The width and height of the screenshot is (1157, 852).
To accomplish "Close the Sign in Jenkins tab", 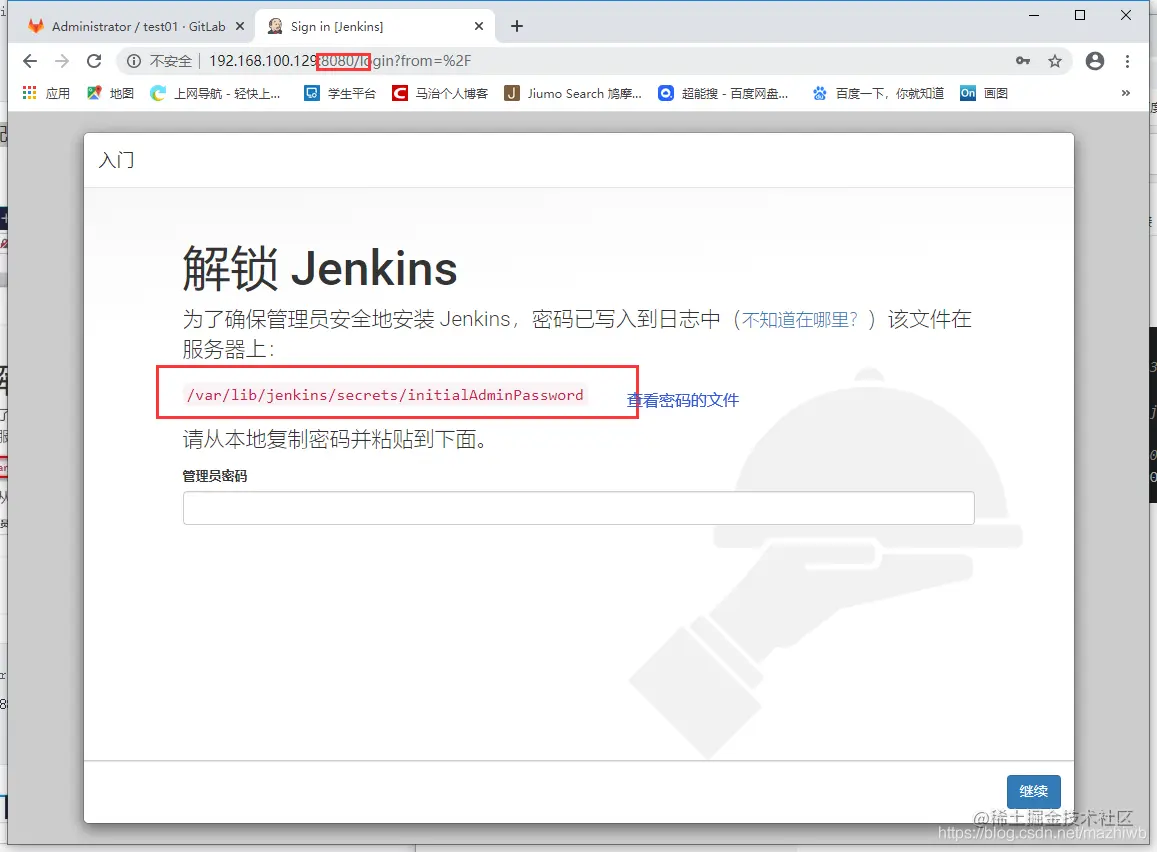I will click(479, 27).
